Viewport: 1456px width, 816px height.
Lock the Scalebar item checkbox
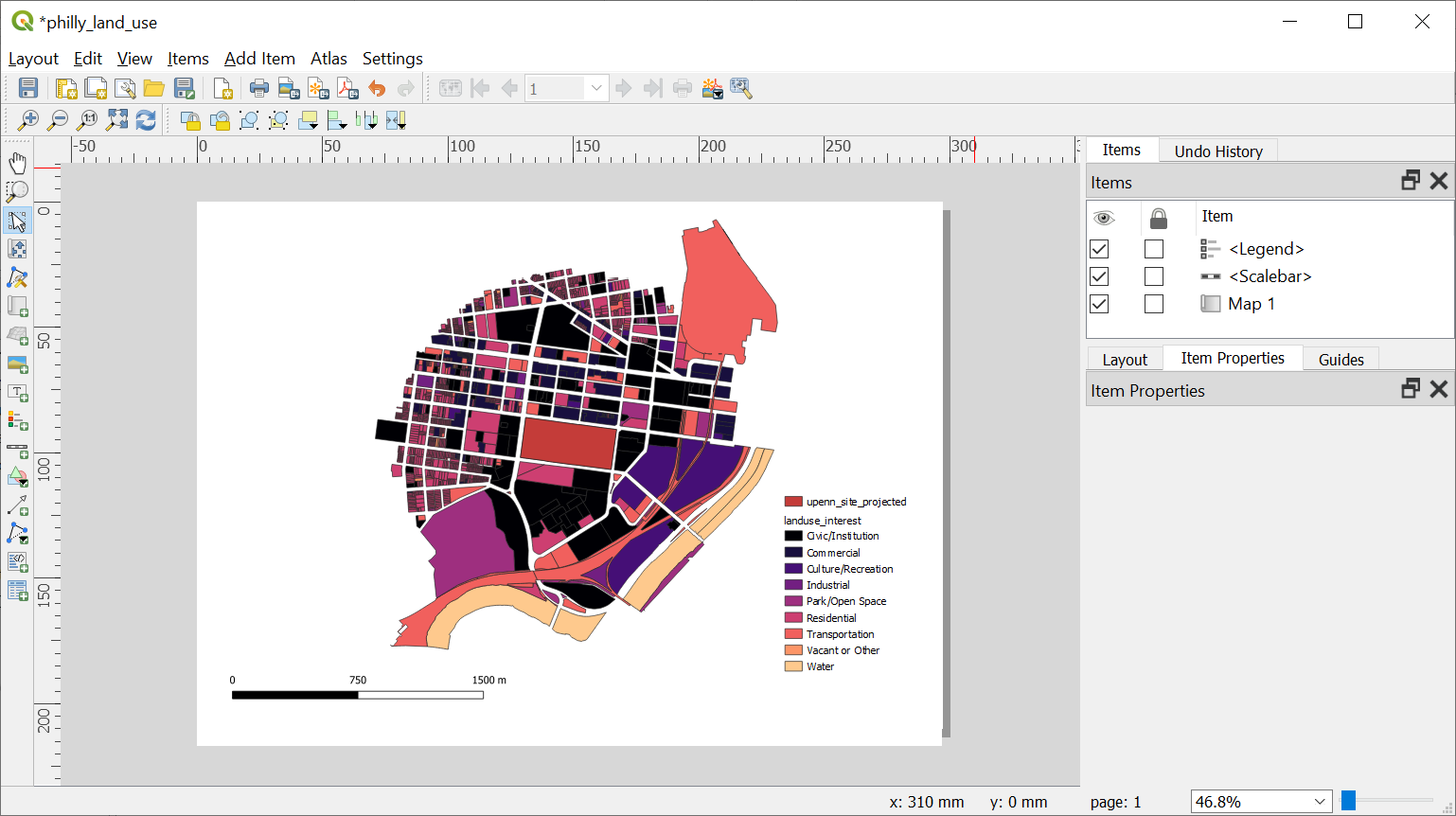tap(1153, 276)
